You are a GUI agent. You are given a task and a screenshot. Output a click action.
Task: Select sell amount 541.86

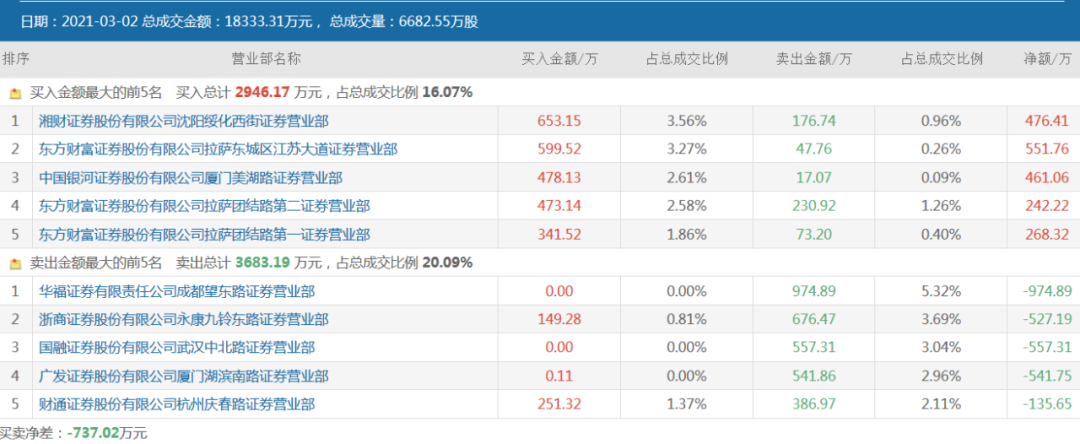coord(814,377)
